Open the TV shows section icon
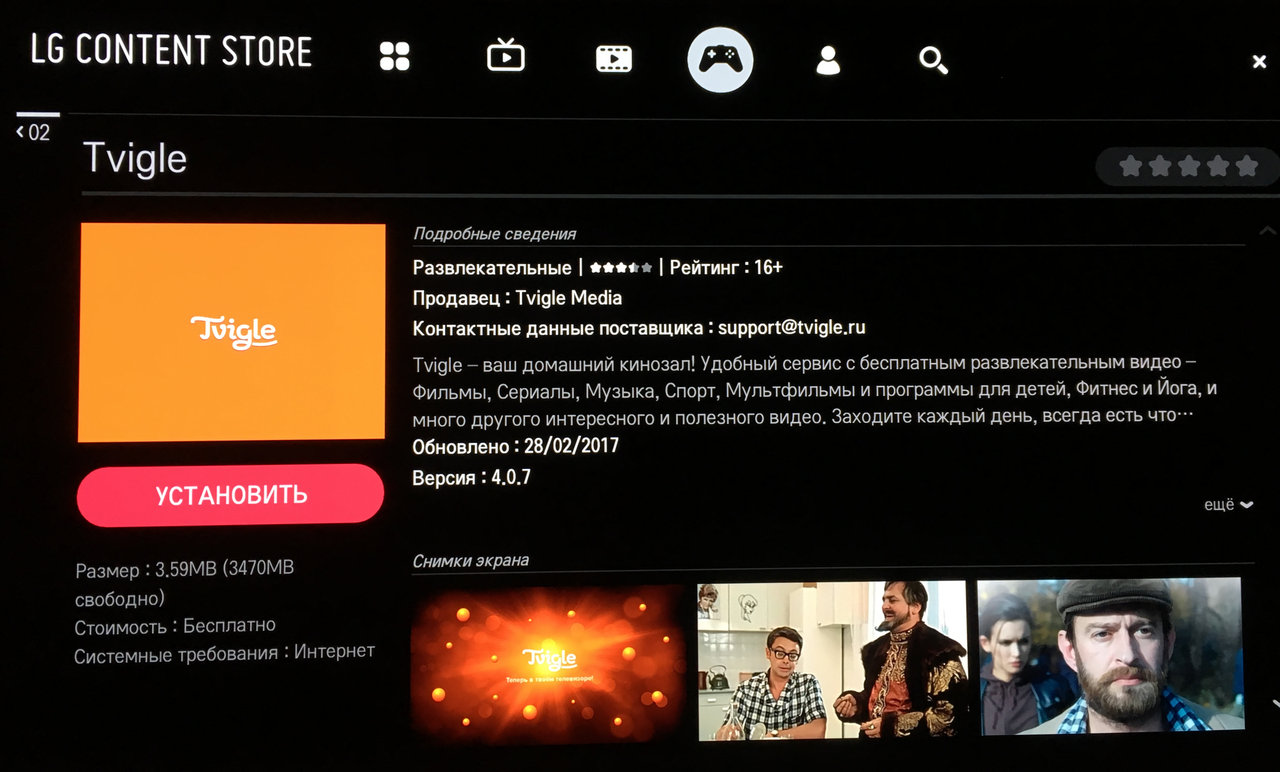Image resolution: width=1280 pixels, height=772 pixels. pos(506,55)
